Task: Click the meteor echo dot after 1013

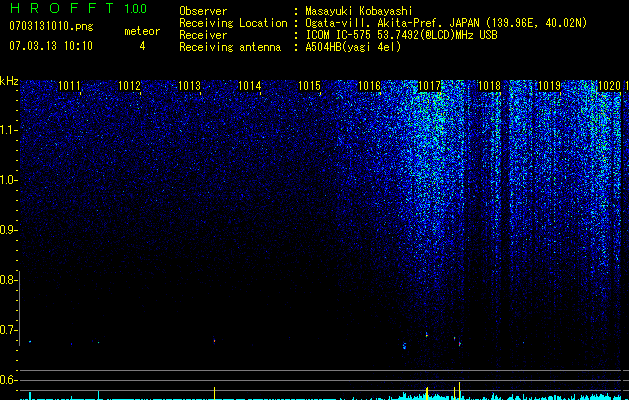Action: (214, 341)
